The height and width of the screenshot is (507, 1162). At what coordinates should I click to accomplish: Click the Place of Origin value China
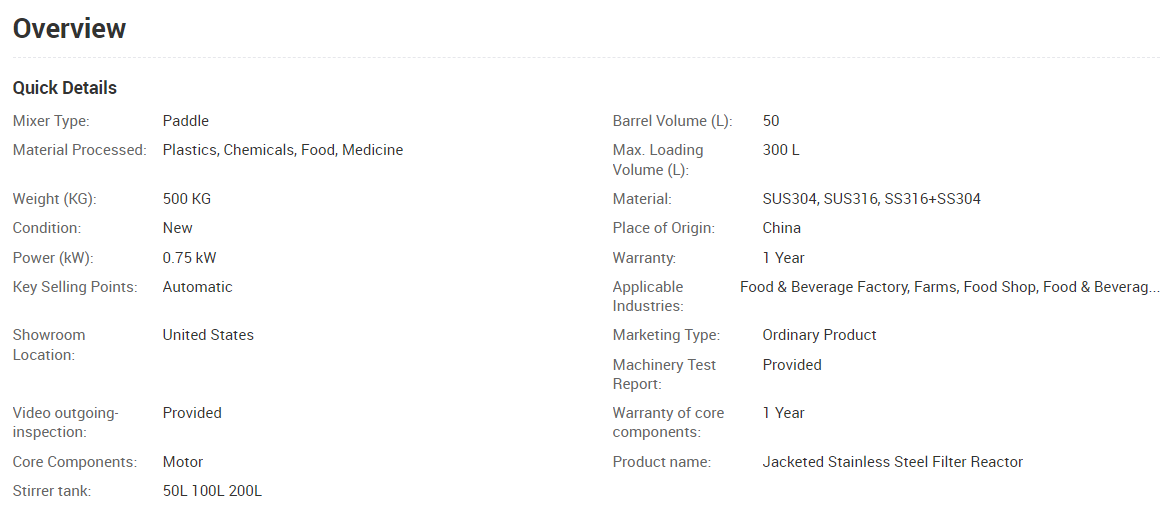tap(782, 228)
